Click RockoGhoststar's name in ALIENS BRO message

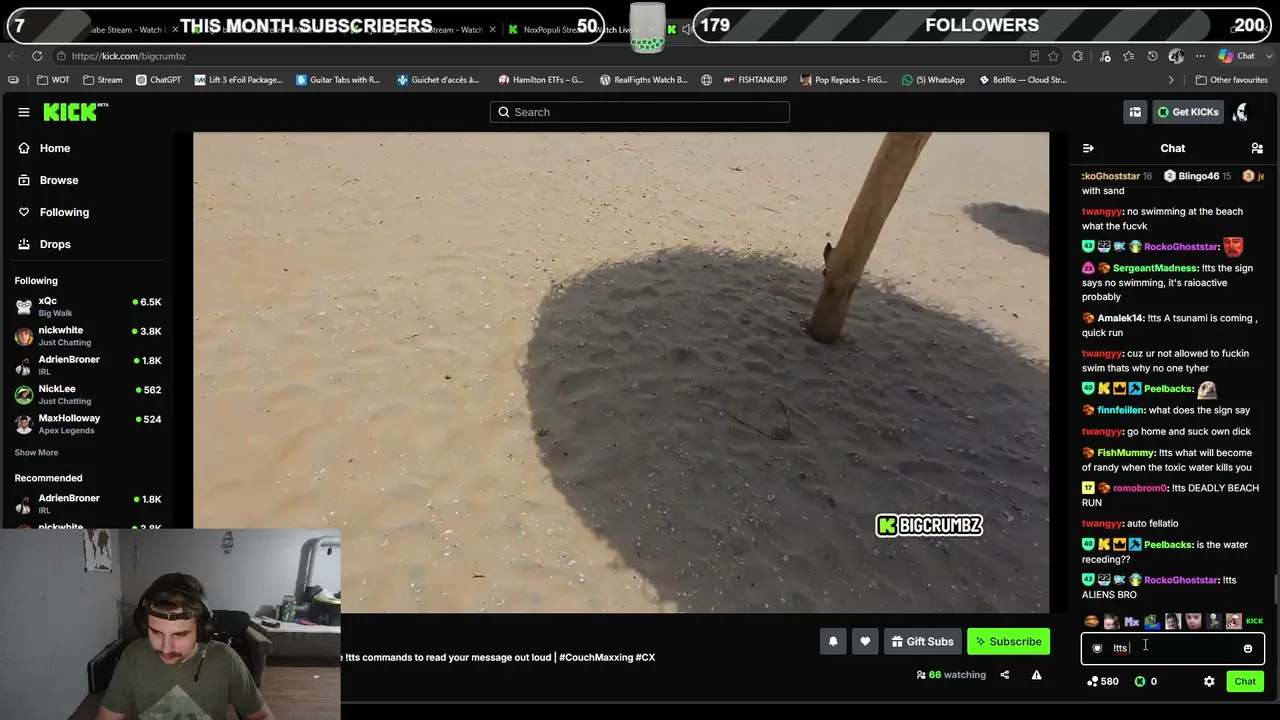(x=1181, y=580)
